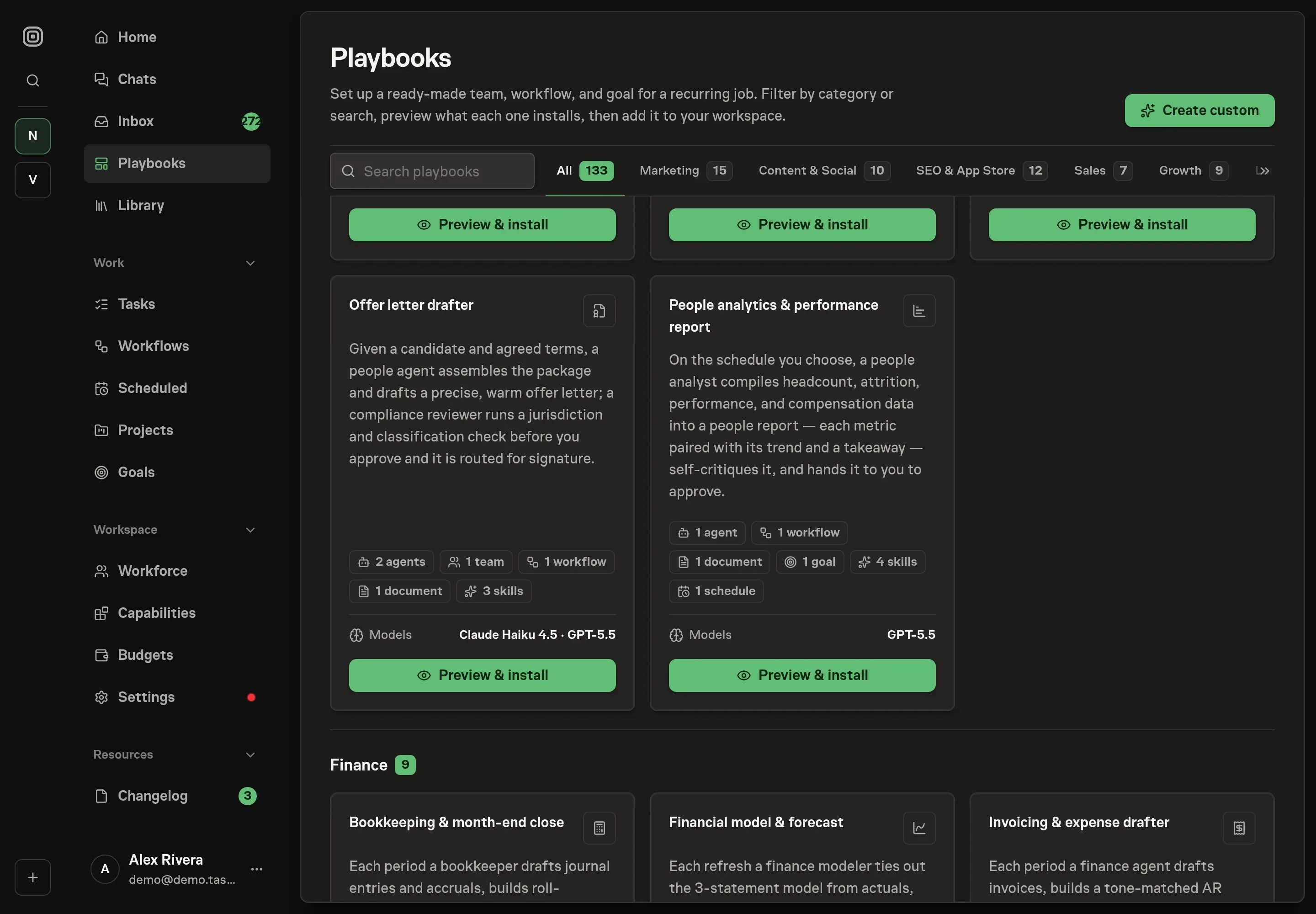Open Projects in the sidebar

point(177,430)
